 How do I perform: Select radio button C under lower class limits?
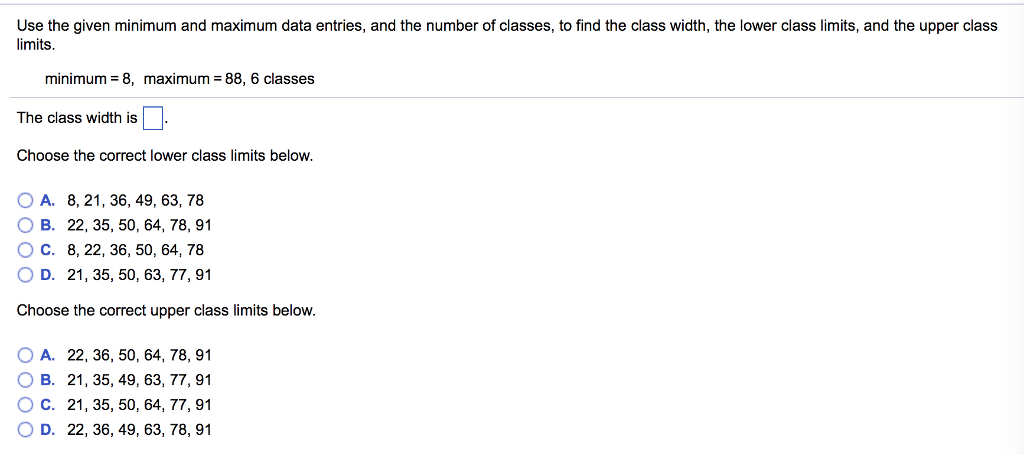click(x=25, y=250)
